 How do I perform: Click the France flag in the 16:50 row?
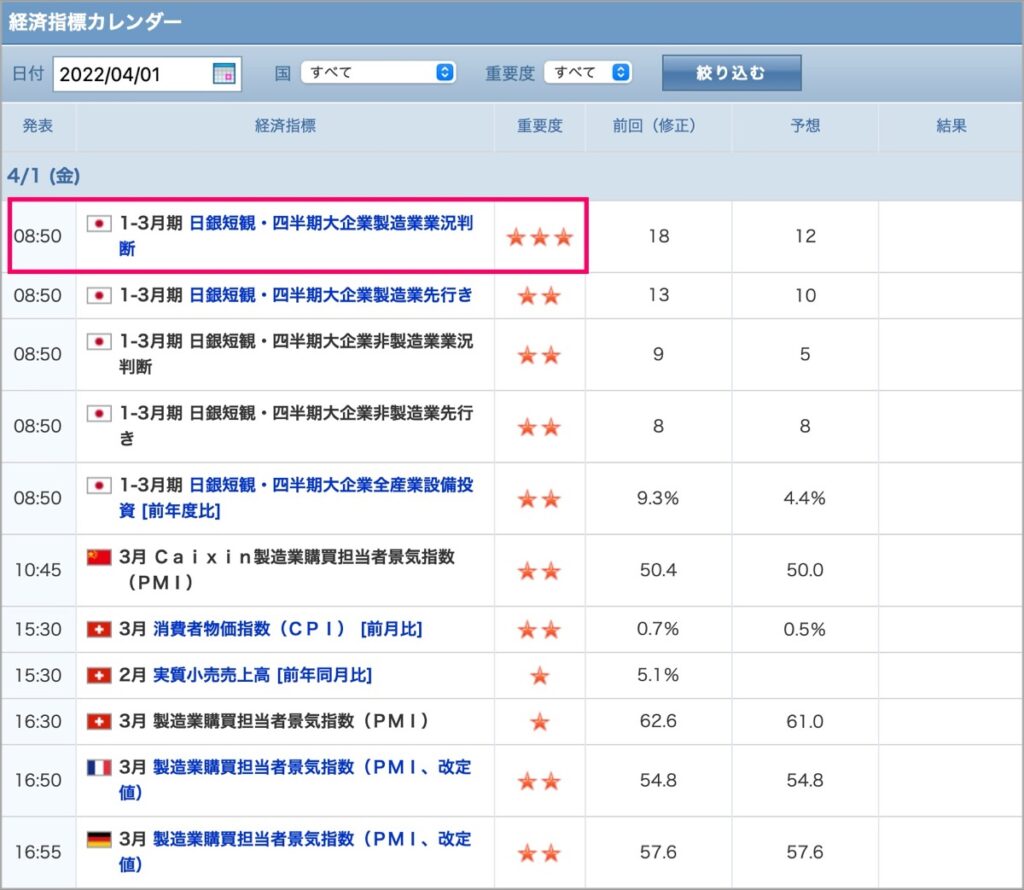tap(99, 767)
